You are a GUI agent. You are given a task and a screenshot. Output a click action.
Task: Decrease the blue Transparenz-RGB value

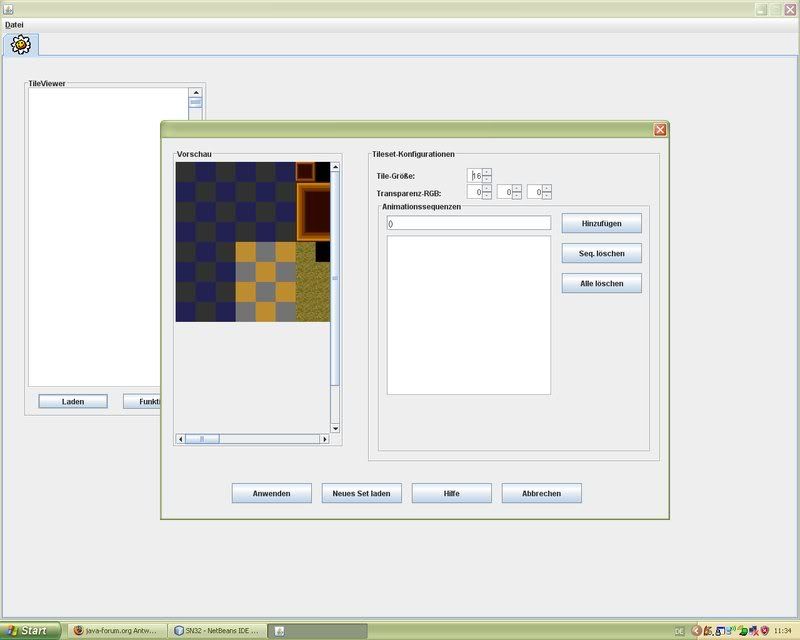click(547, 195)
